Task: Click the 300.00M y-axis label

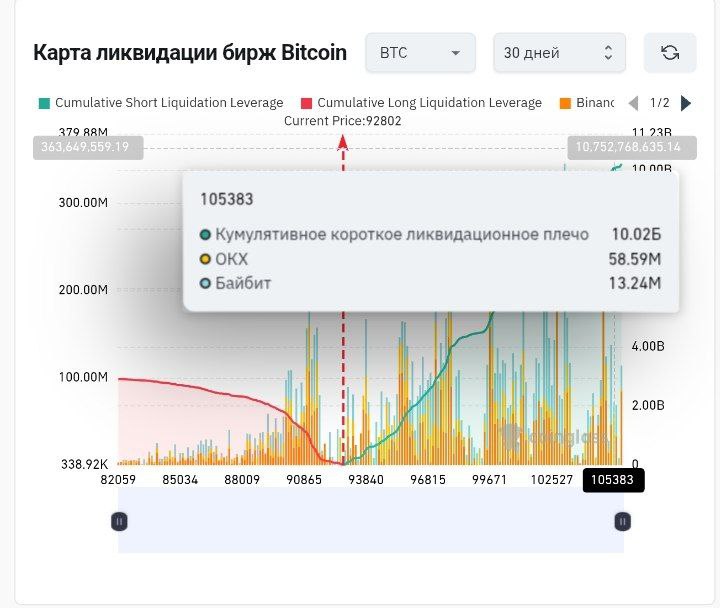Action: pyautogui.click(x=83, y=203)
